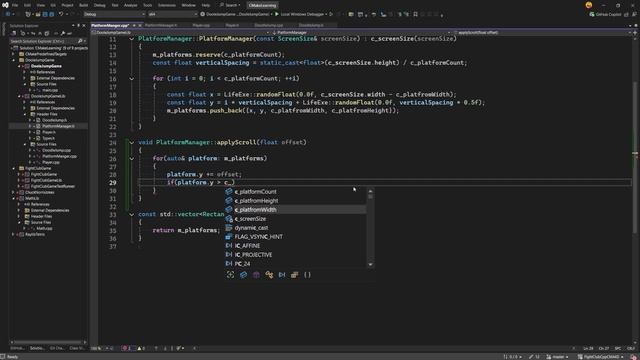Collapse the MathLib project node
This screenshot has width=640, height=360.
(x=13, y=198)
